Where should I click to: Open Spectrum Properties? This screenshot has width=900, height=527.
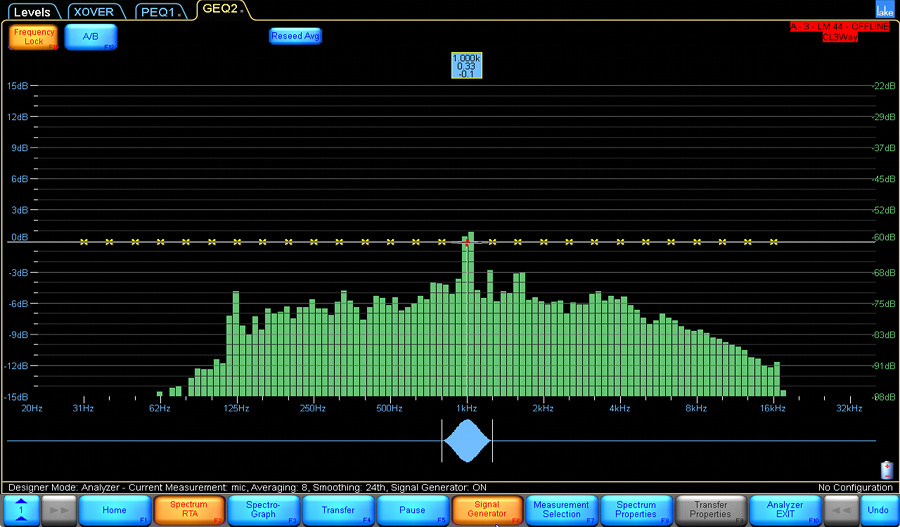(x=636, y=510)
